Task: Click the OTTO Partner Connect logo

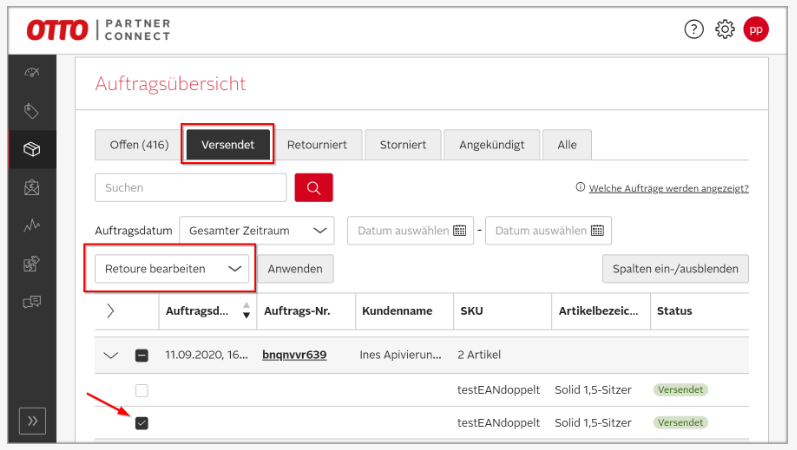Action: pos(99,29)
